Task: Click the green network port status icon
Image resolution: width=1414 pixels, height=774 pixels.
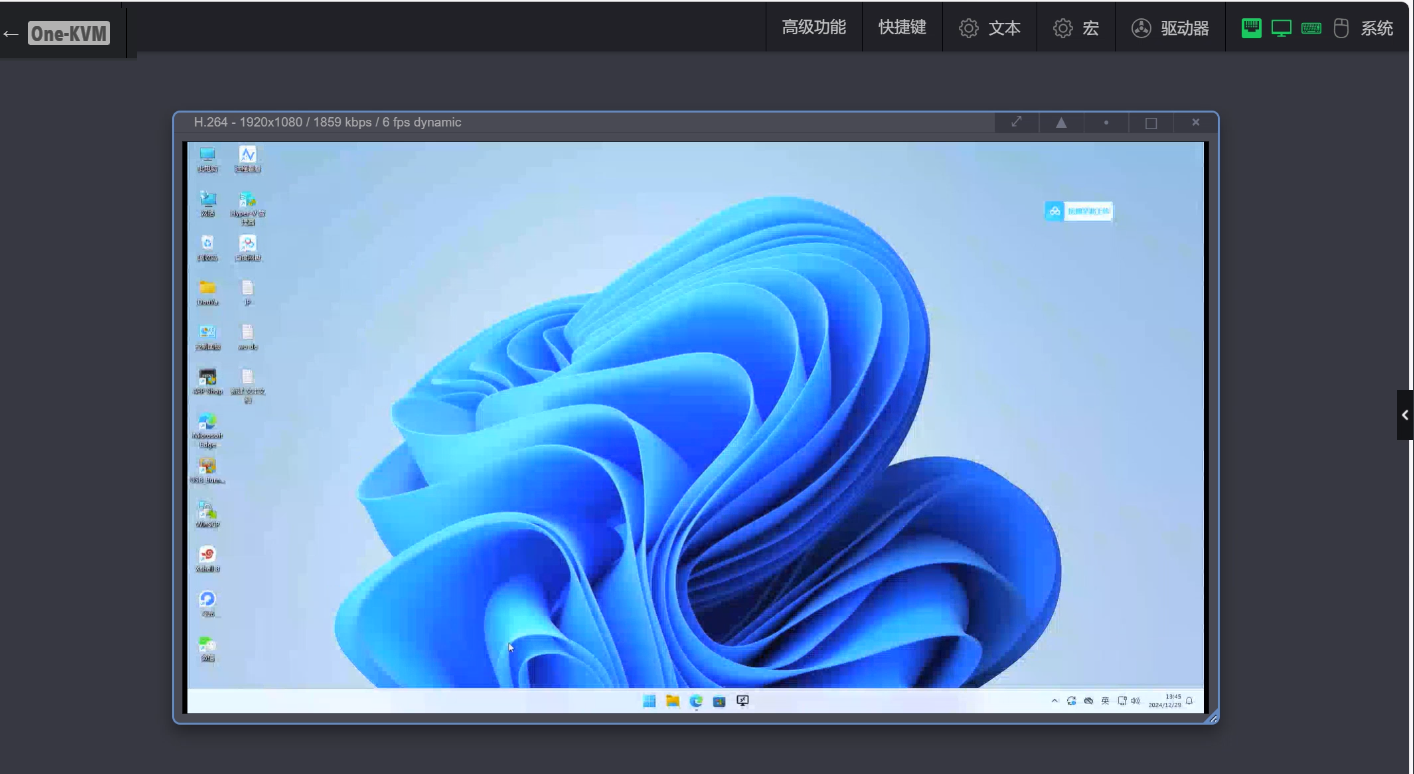Action: pos(1251,28)
